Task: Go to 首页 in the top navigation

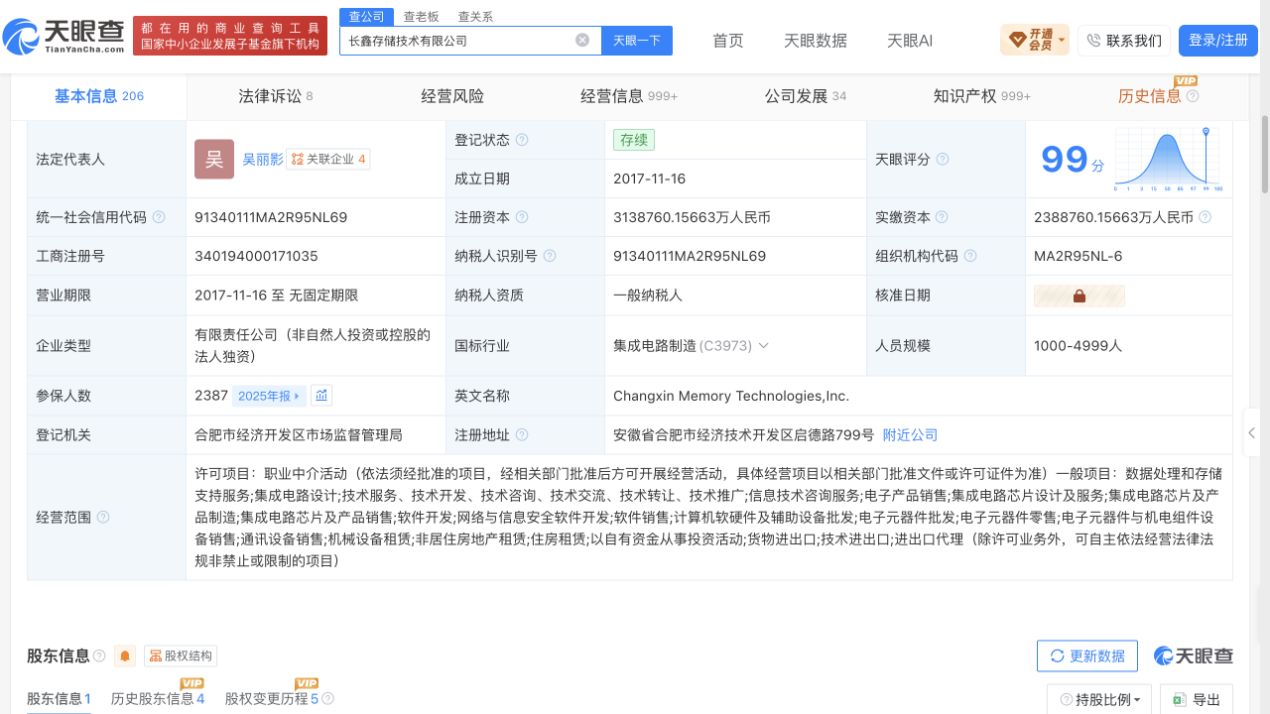Action: click(x=728, y=40)
